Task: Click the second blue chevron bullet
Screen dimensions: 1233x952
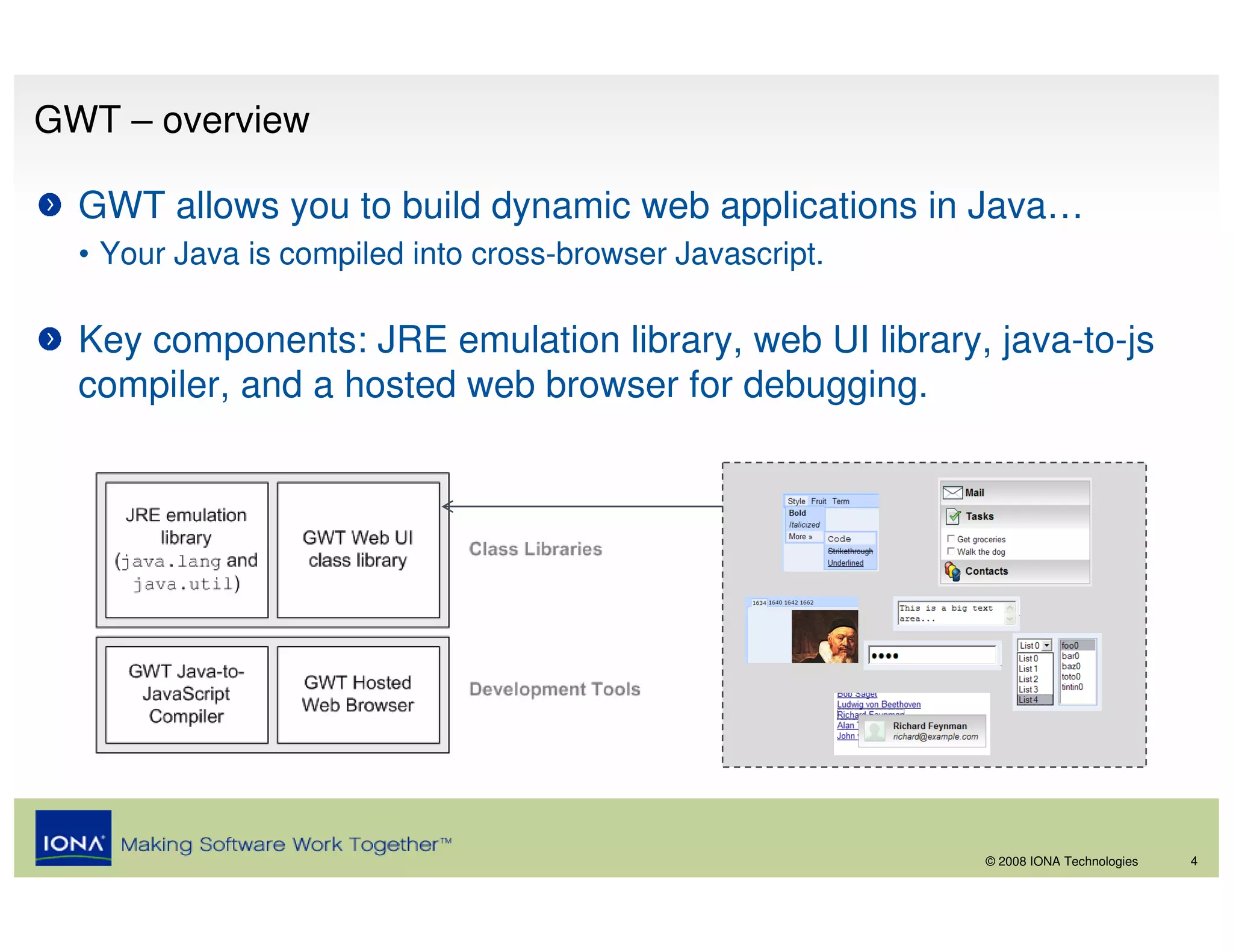Action: (50, 339)
